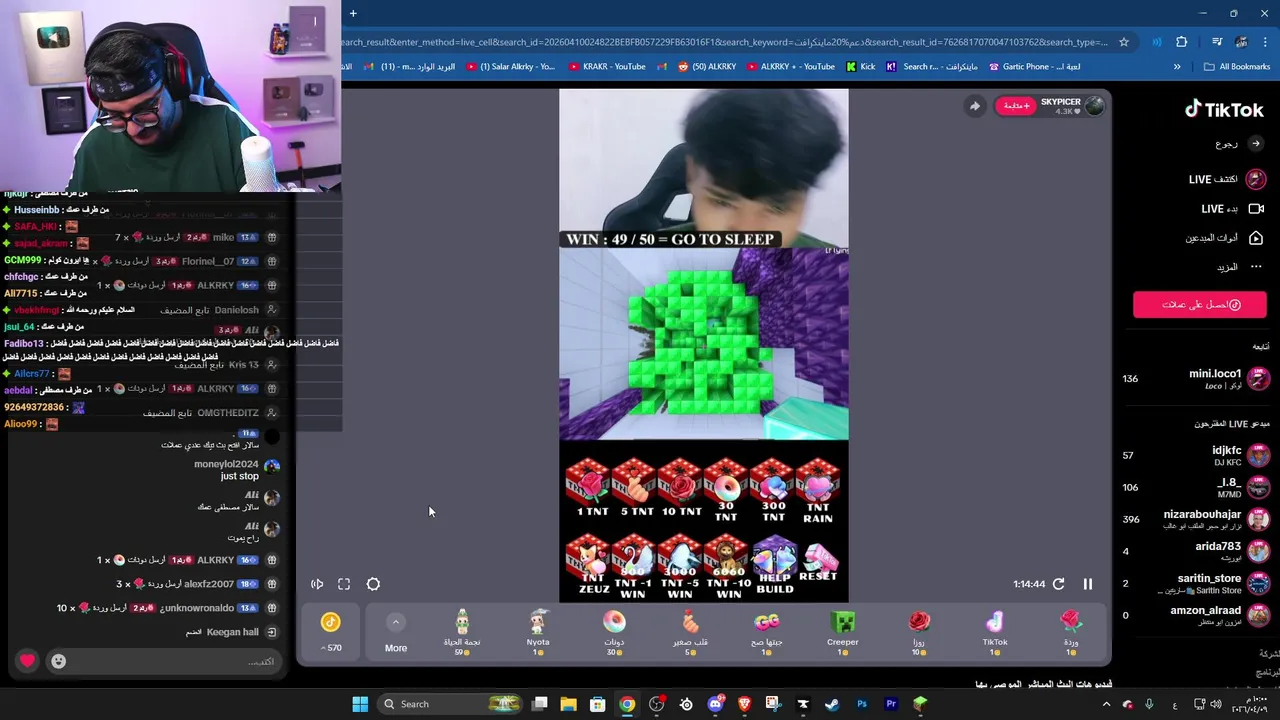Screen dimensions: 1280x720
Task: Open More (المزيد) menu in sidebar
Action: [x=1240, y=267]
